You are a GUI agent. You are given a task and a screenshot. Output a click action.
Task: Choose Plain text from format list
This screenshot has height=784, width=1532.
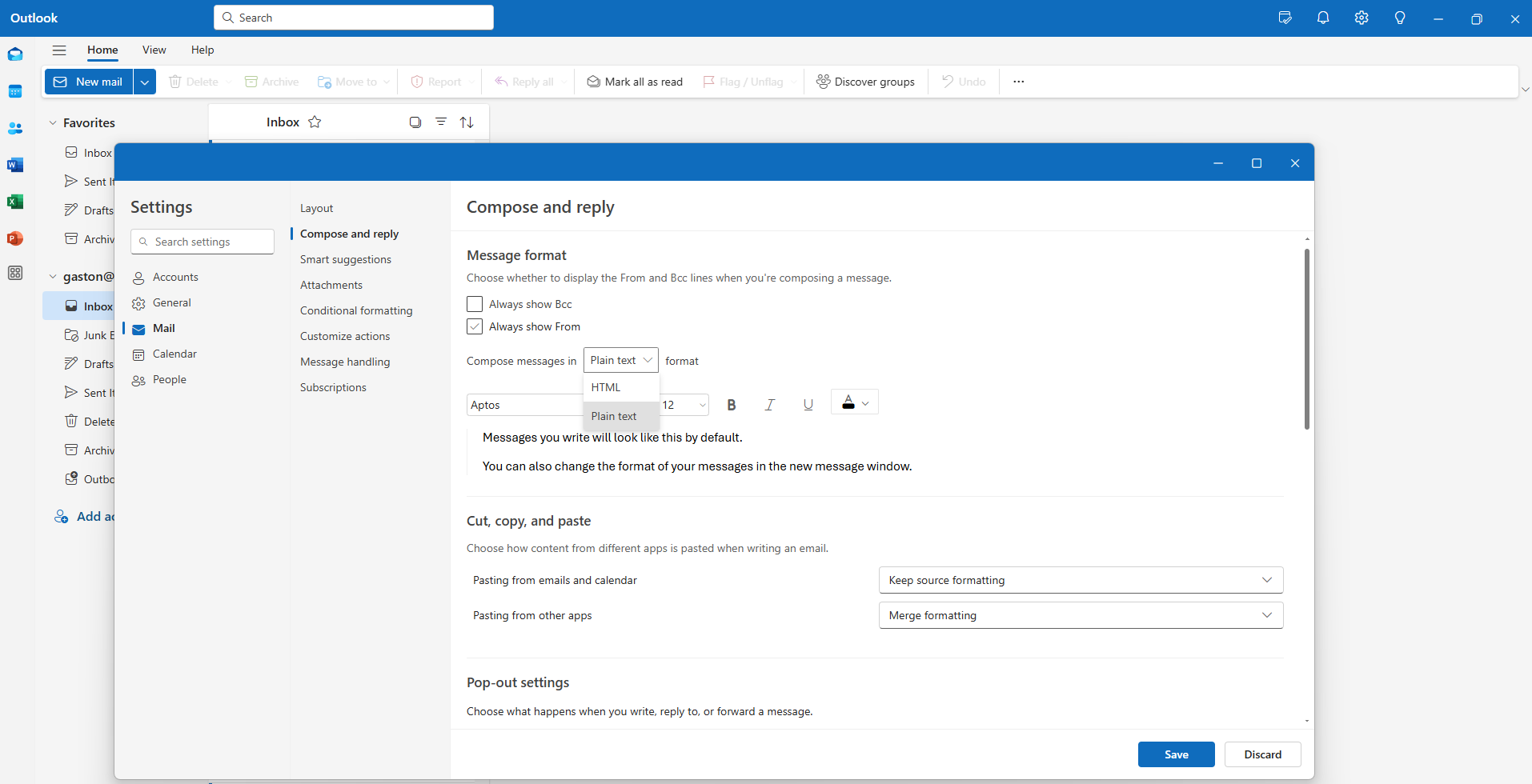[x=621, y=416]
